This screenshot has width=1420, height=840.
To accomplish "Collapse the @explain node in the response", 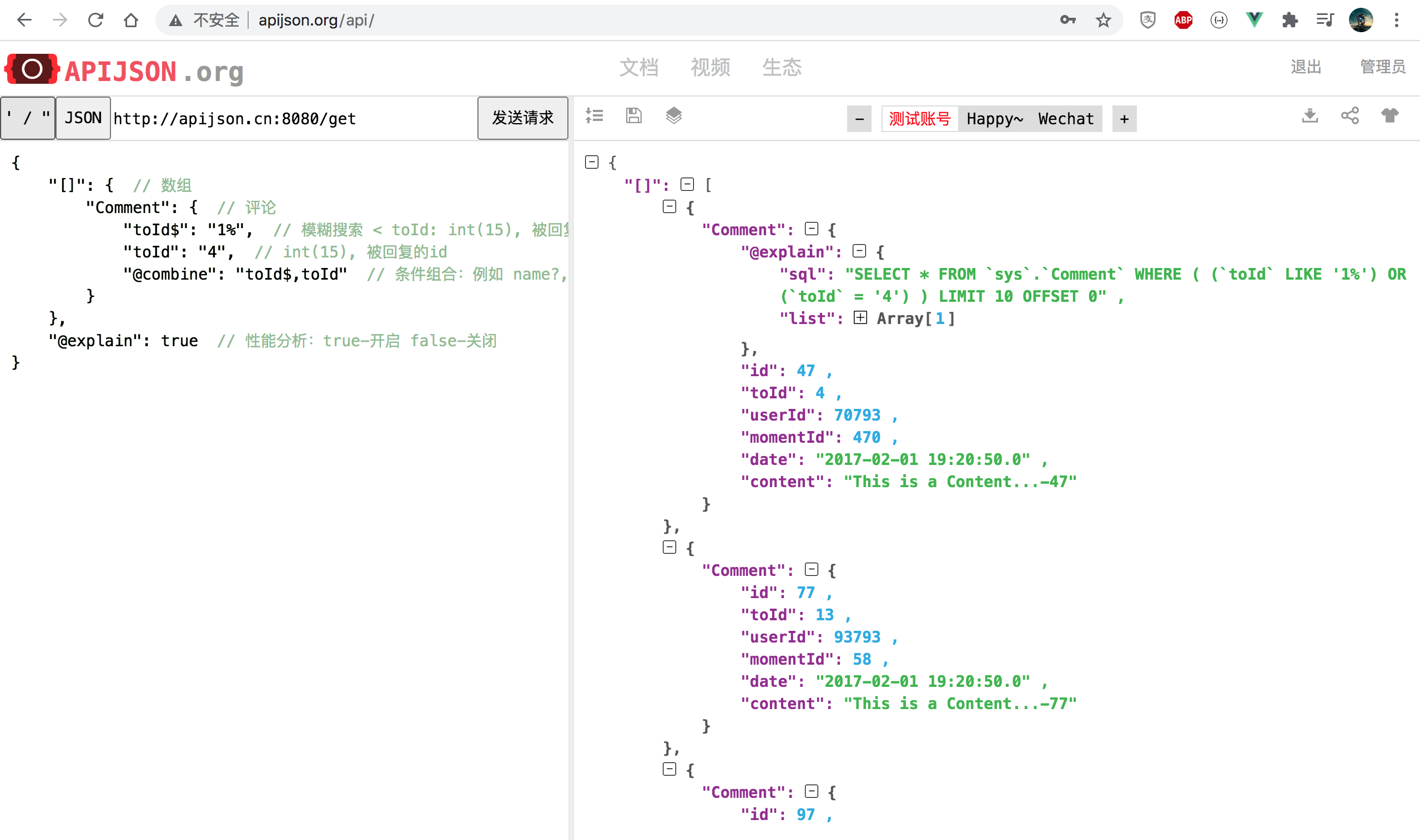I will point(860,251).
